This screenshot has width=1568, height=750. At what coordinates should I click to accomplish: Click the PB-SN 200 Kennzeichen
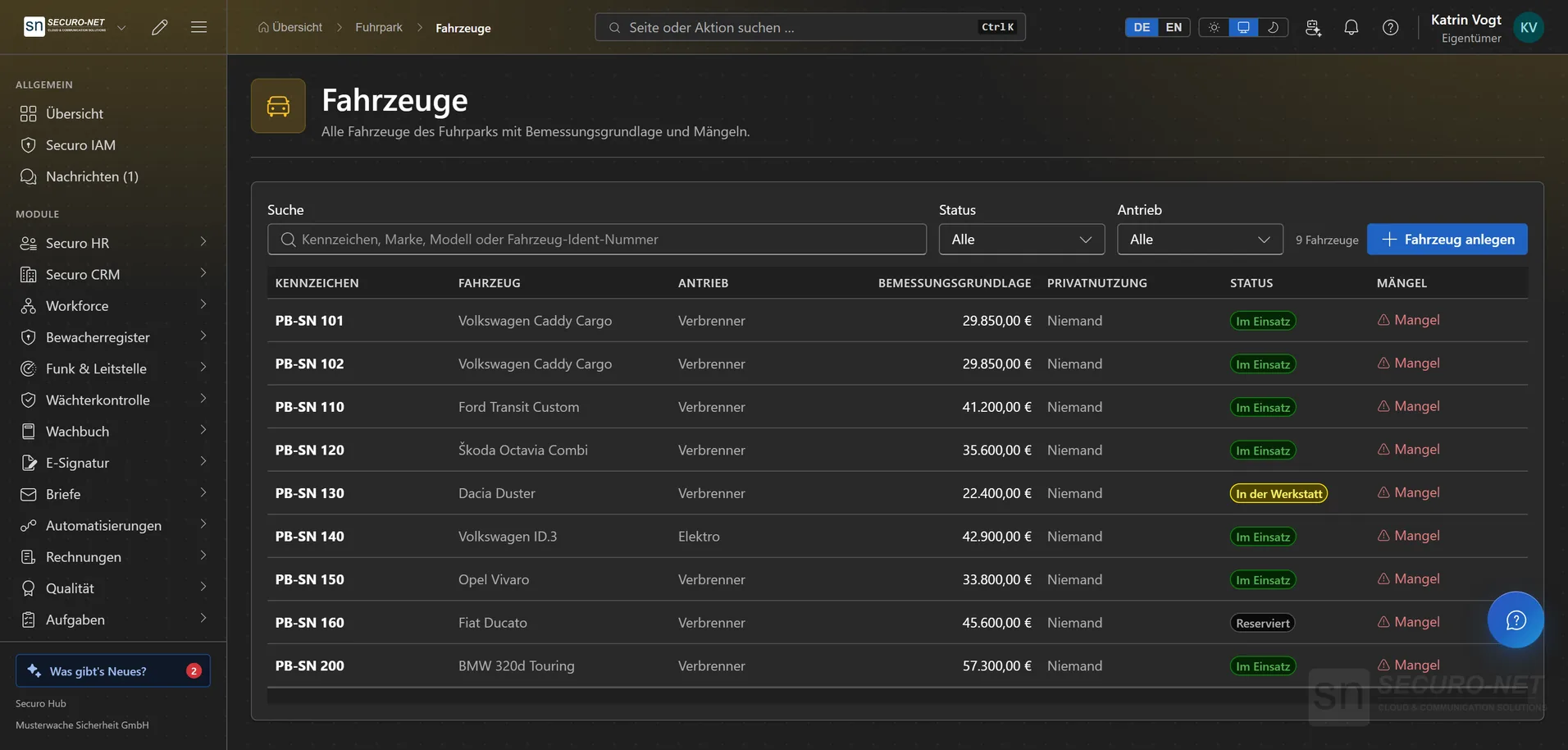(x=310, y=666)
